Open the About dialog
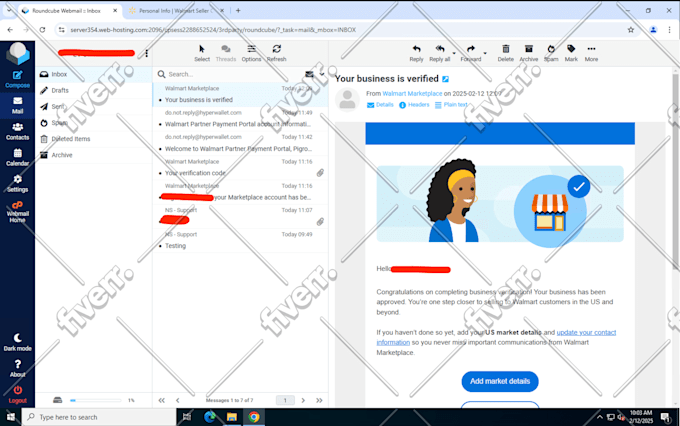This screenshot has width=680, height=426. click(x=17, y=369)
